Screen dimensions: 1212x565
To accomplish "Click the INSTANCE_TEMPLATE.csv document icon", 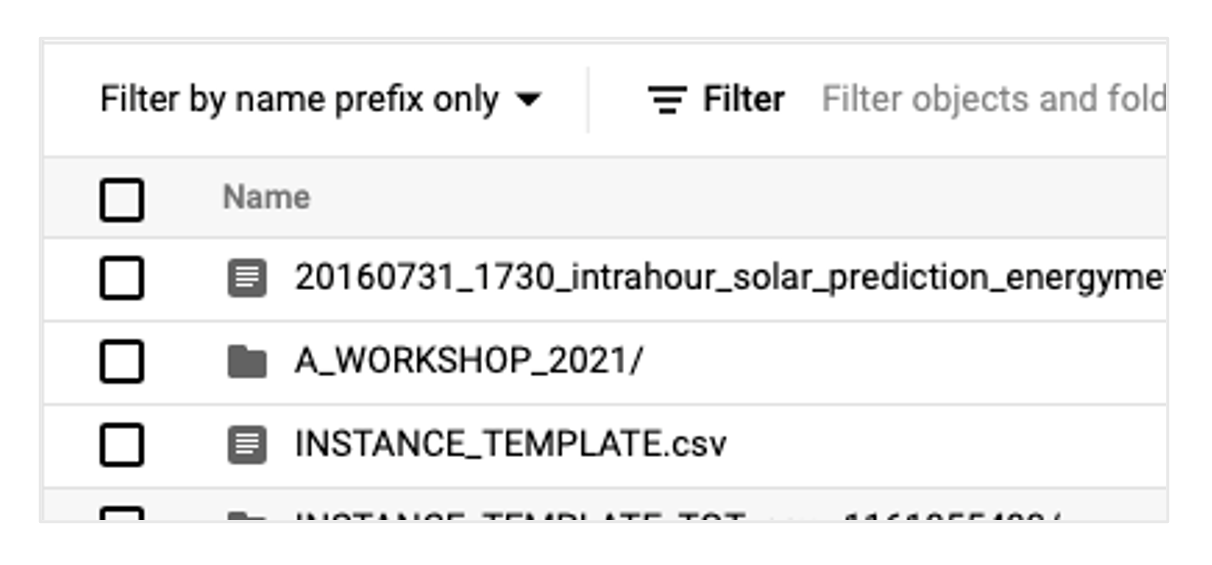I will point(247,445).
